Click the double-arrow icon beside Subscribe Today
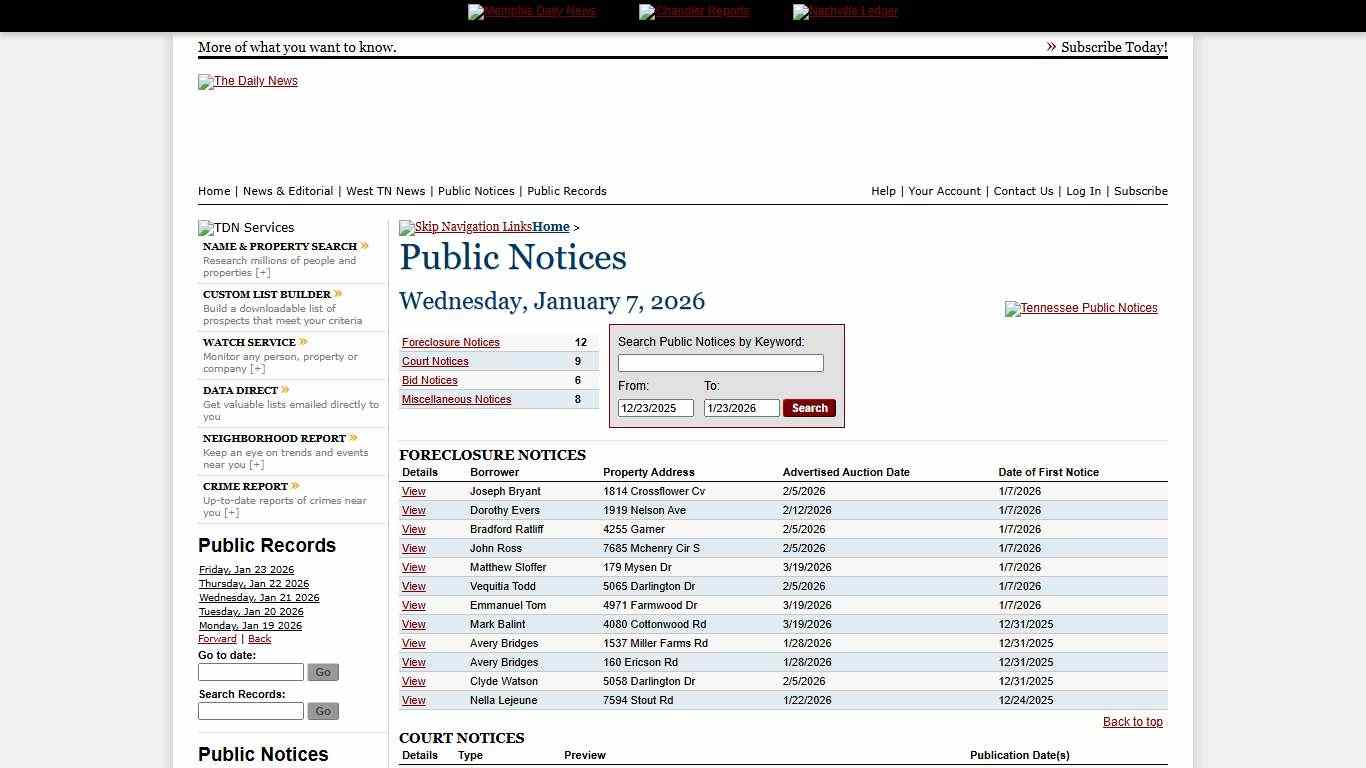Screen dimensions: 1366x768 pos(1051,45)
